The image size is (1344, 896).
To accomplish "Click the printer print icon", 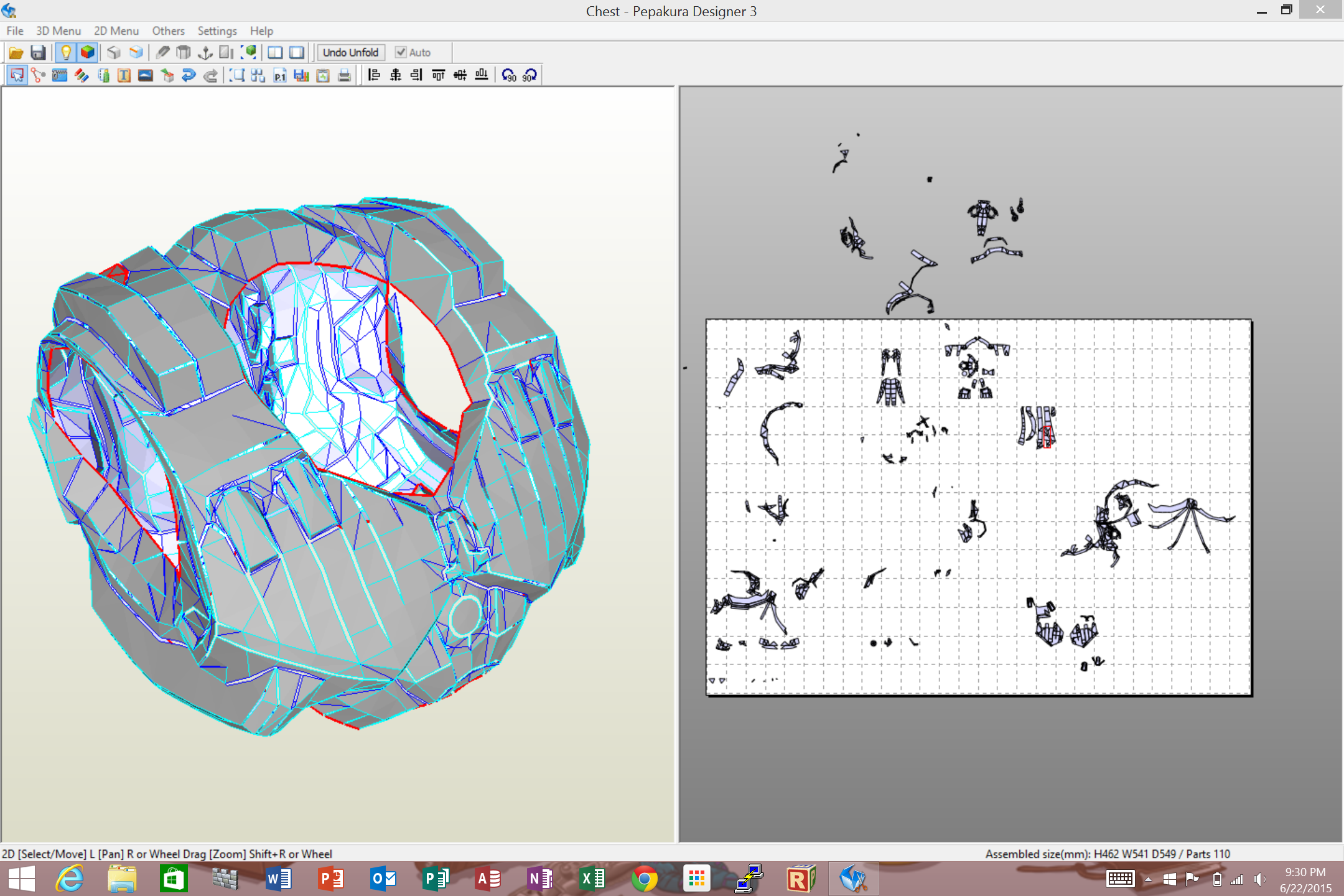I will [x=344, y=75].
